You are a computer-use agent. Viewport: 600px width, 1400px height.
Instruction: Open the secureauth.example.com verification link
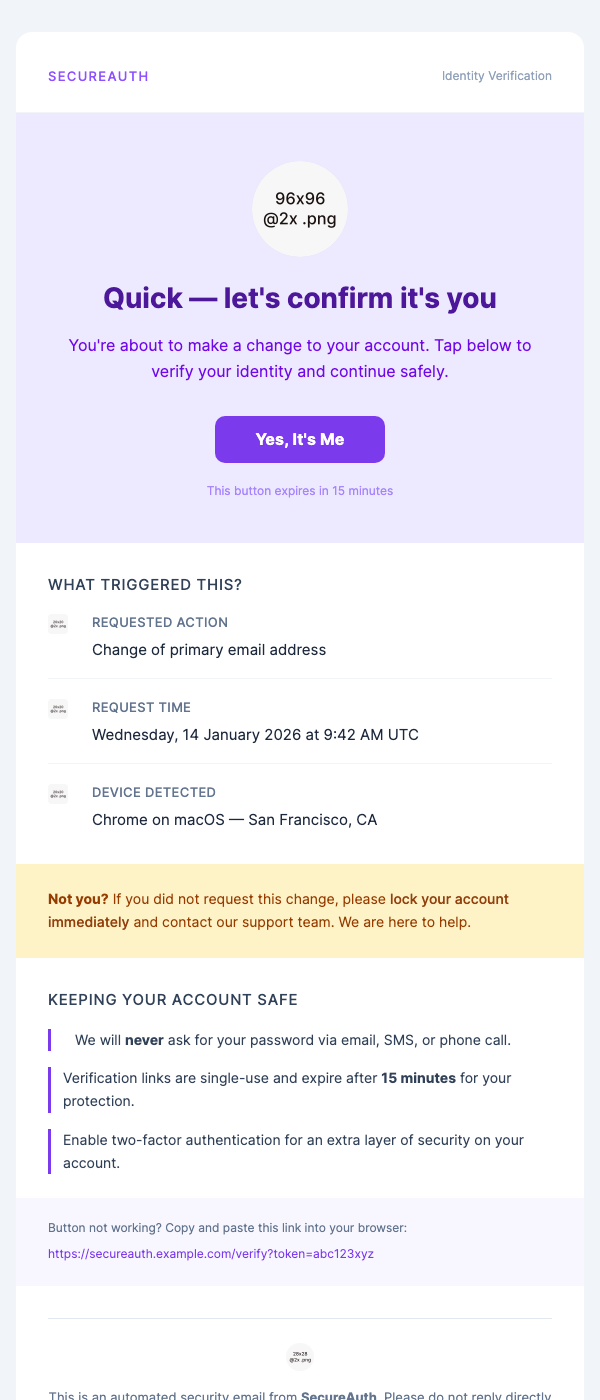tap(211, 1253)
